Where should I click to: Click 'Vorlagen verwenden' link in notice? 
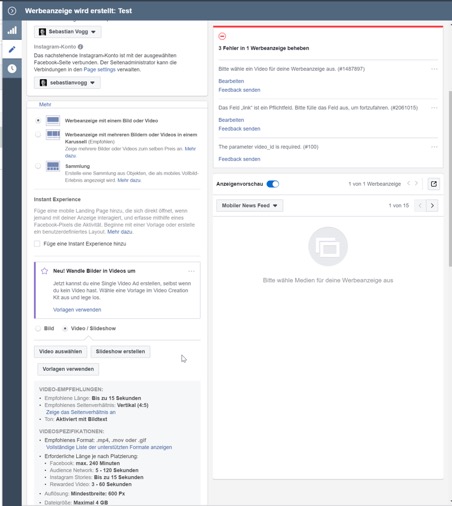pyautogui.click(x=77, y=310)
